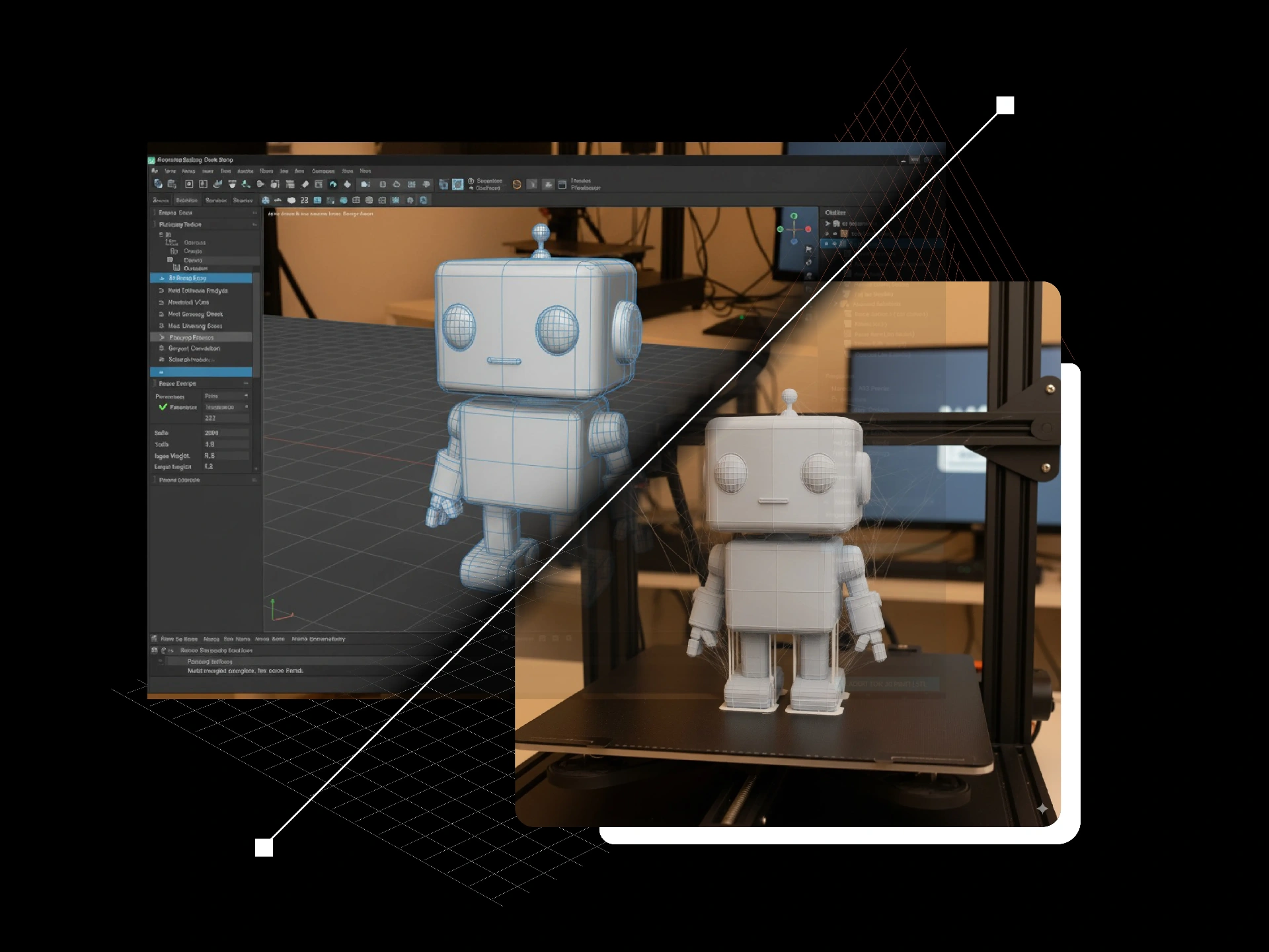Open the "Pitts" dropdown in the parameters section

pyautogui.click(x=226, y=396)
